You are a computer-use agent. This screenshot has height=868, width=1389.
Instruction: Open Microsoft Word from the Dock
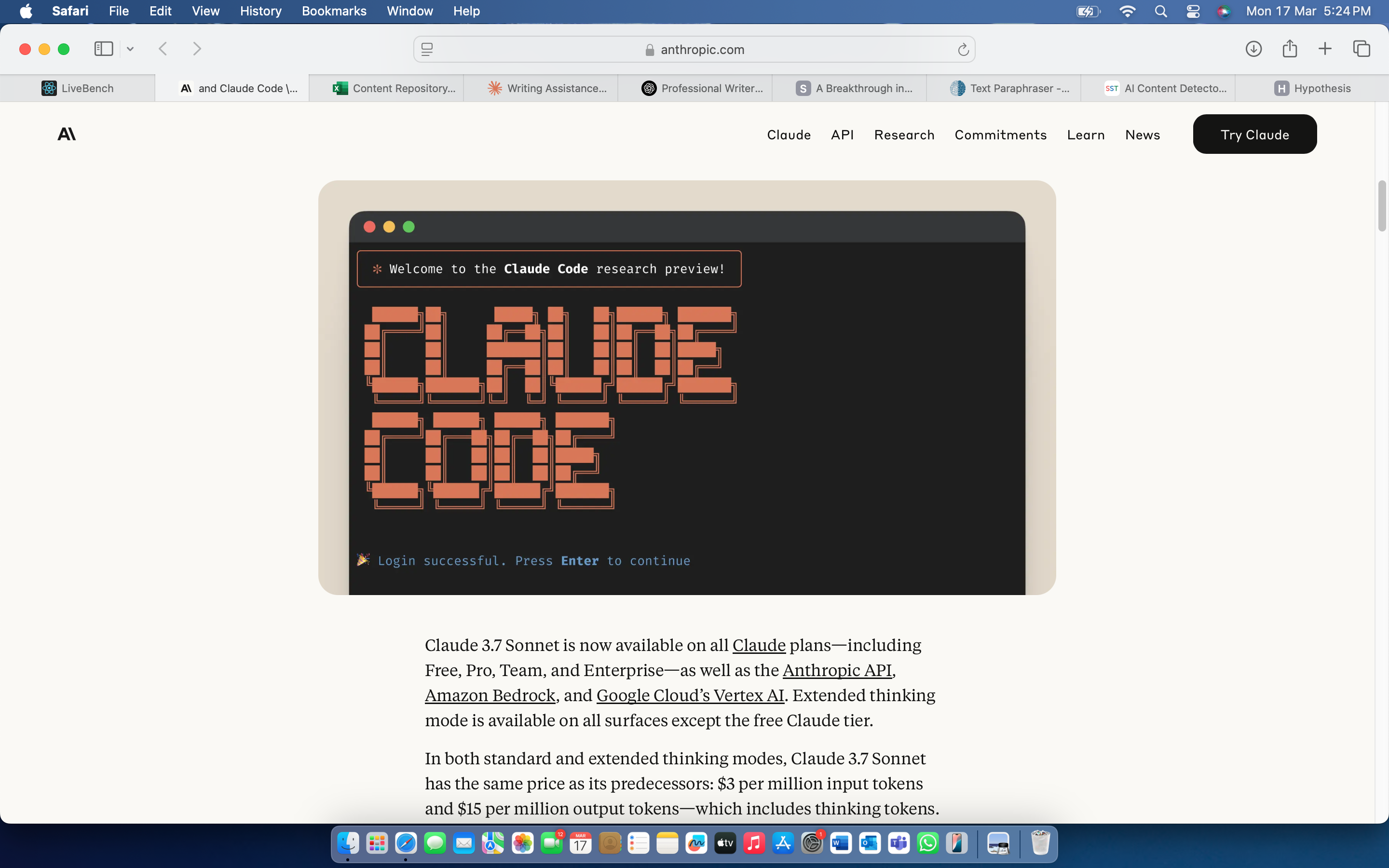tap(841, 843)
